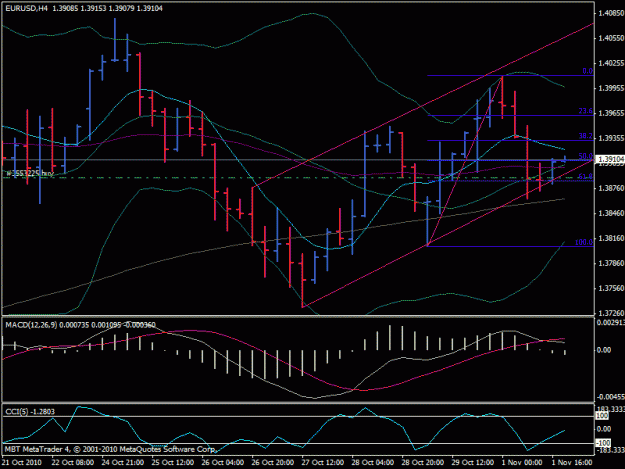
Task: Click the 25 Oct 12:00 time label
Action: [173, 463]
